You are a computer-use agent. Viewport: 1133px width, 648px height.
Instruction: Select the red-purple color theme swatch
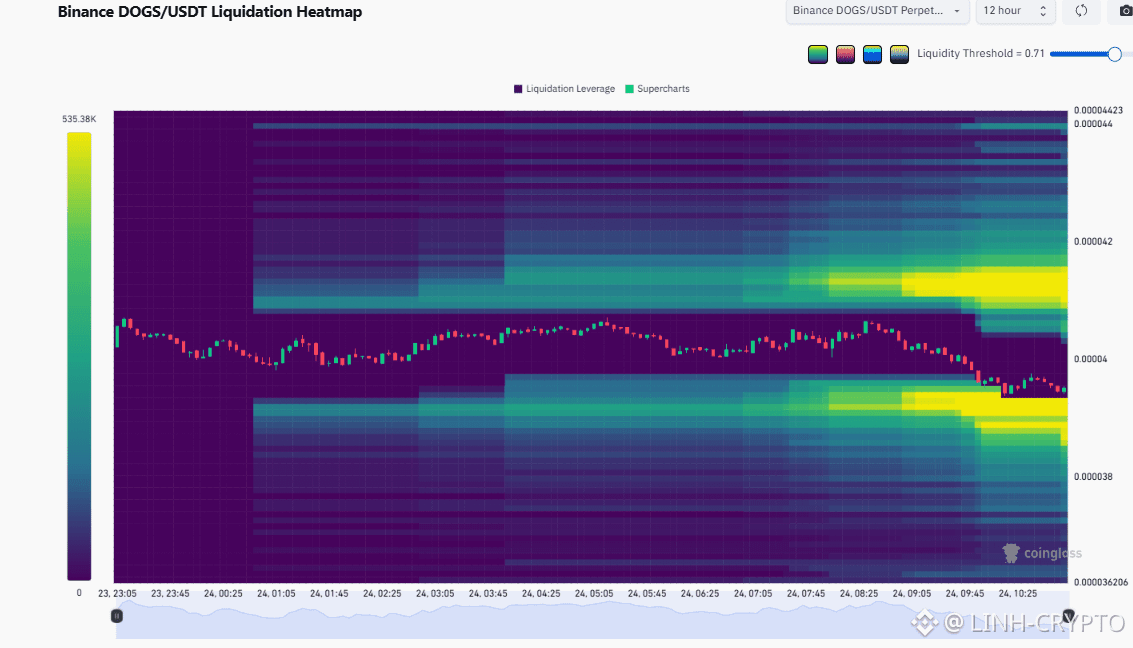(x=845, y=54)
